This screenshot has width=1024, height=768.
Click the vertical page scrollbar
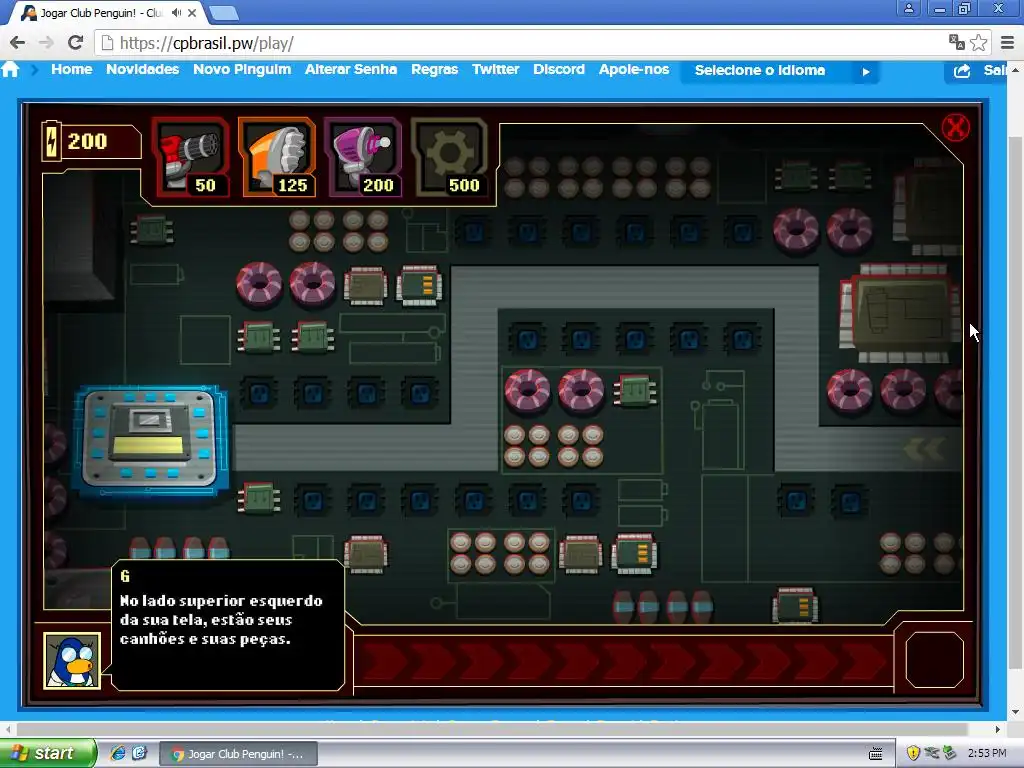(x=1015, y=402)
